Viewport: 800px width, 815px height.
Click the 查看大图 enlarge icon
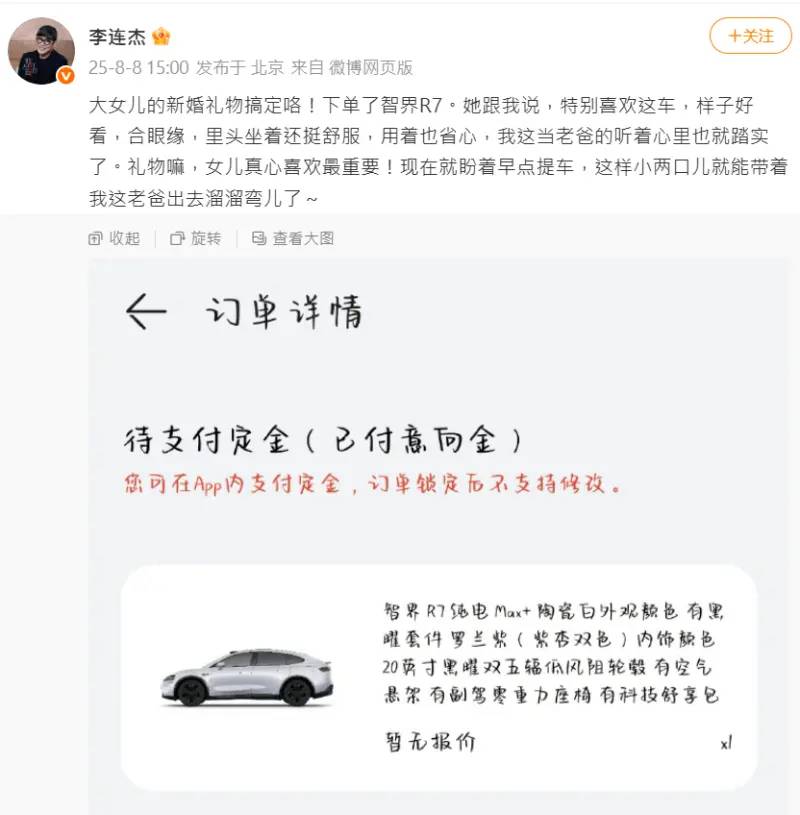[x=259, y=239]
